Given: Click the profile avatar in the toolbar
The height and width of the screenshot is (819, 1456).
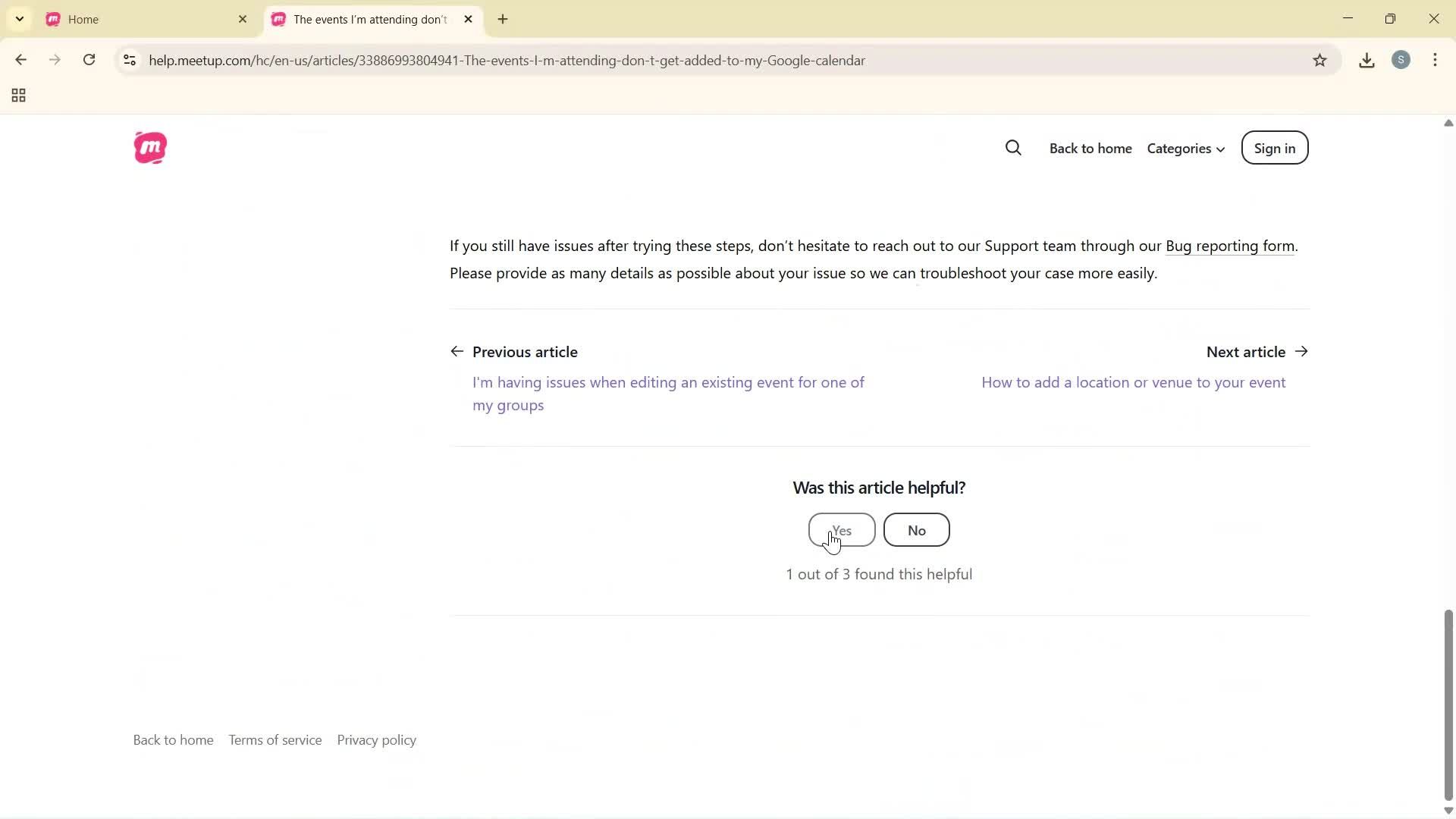Looking at the screenshot, I should point(1402,61).
